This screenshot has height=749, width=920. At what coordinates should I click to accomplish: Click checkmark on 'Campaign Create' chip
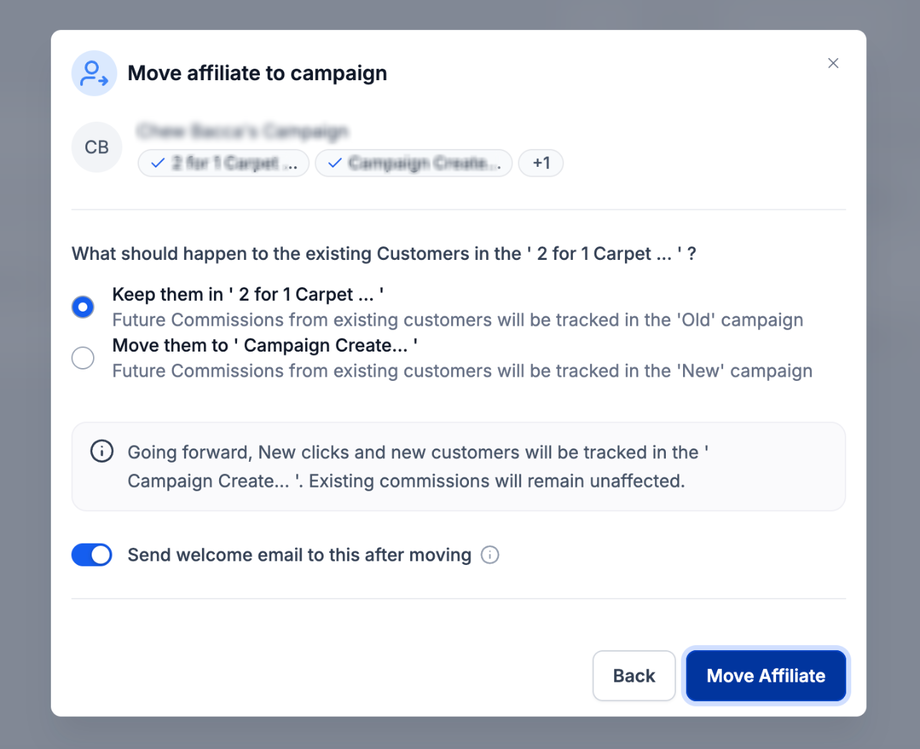point(335,163)
